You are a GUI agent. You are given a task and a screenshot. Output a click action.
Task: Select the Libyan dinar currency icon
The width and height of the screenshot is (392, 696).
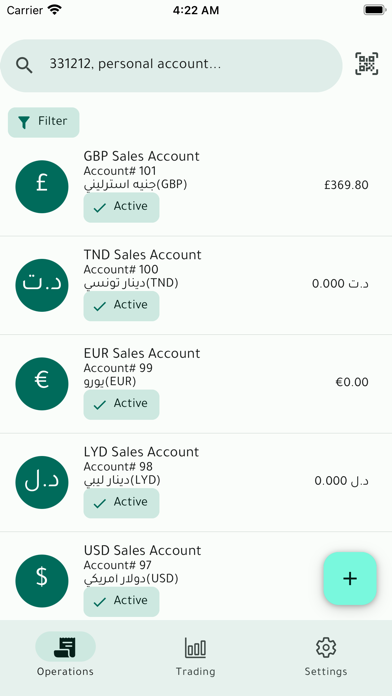[42, 482]
